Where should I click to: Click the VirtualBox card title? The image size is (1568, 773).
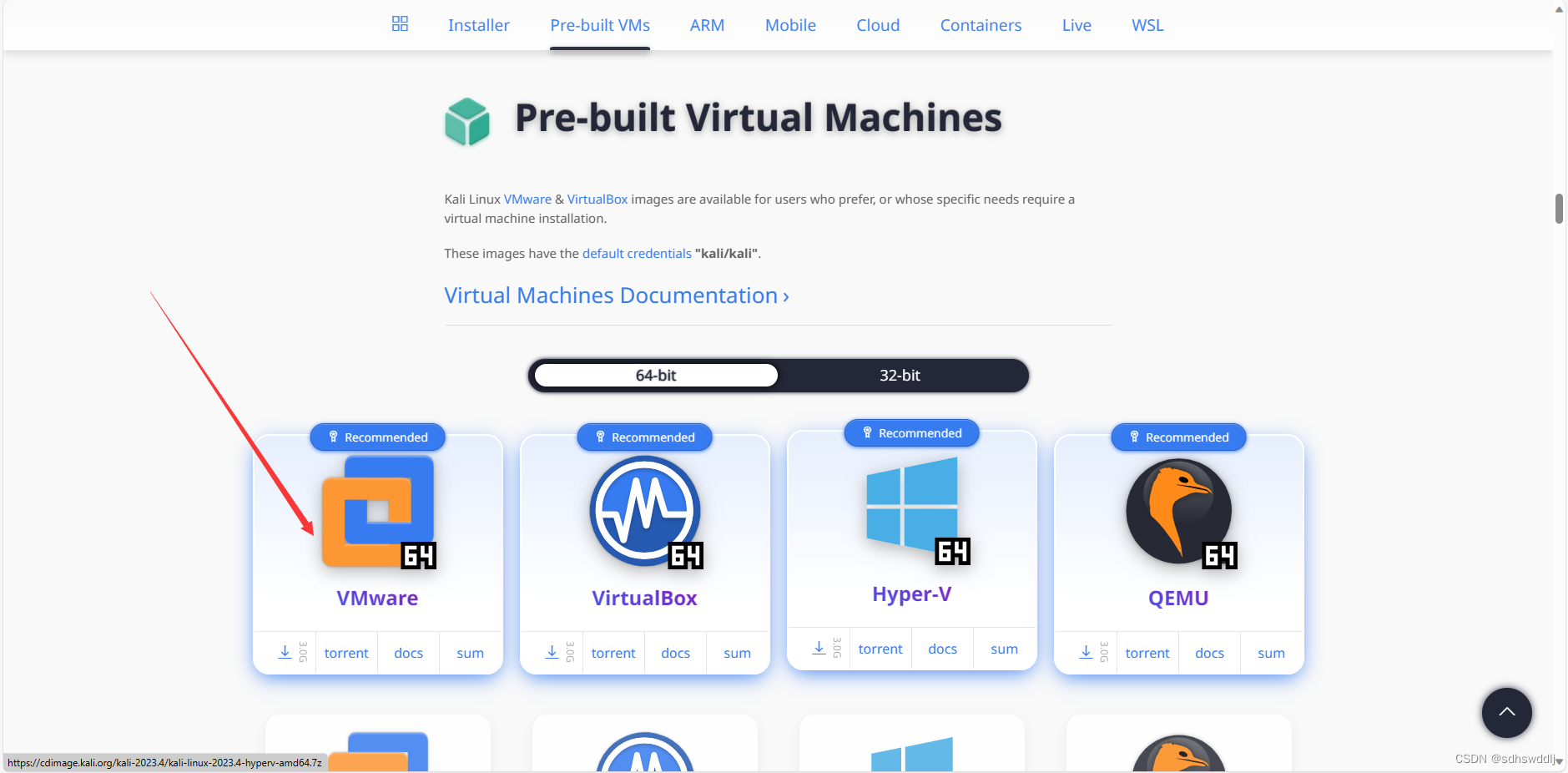[644, 599]
